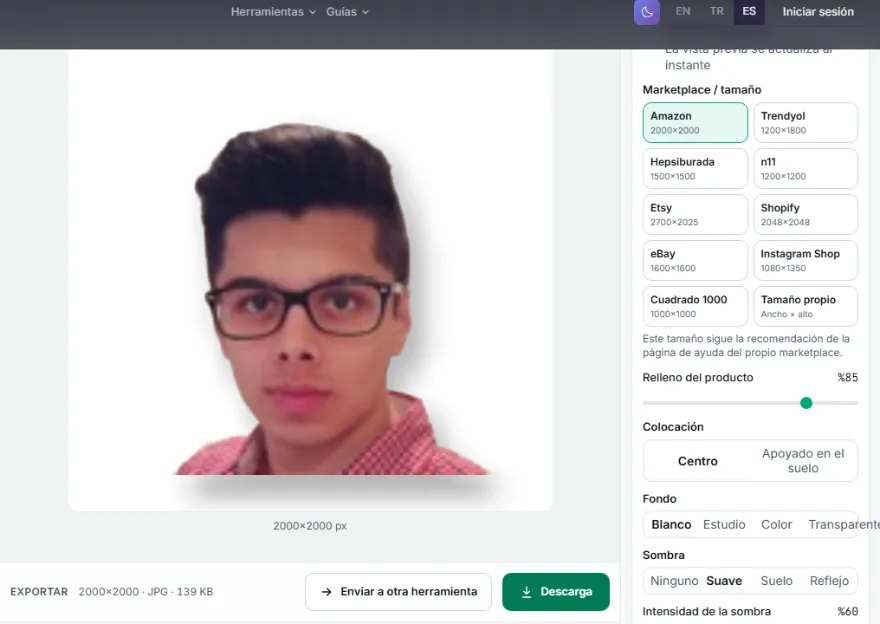Pick the eBay 1600×1600 size
The width and height of the screenshot is (880, 624).
point(695,260)
